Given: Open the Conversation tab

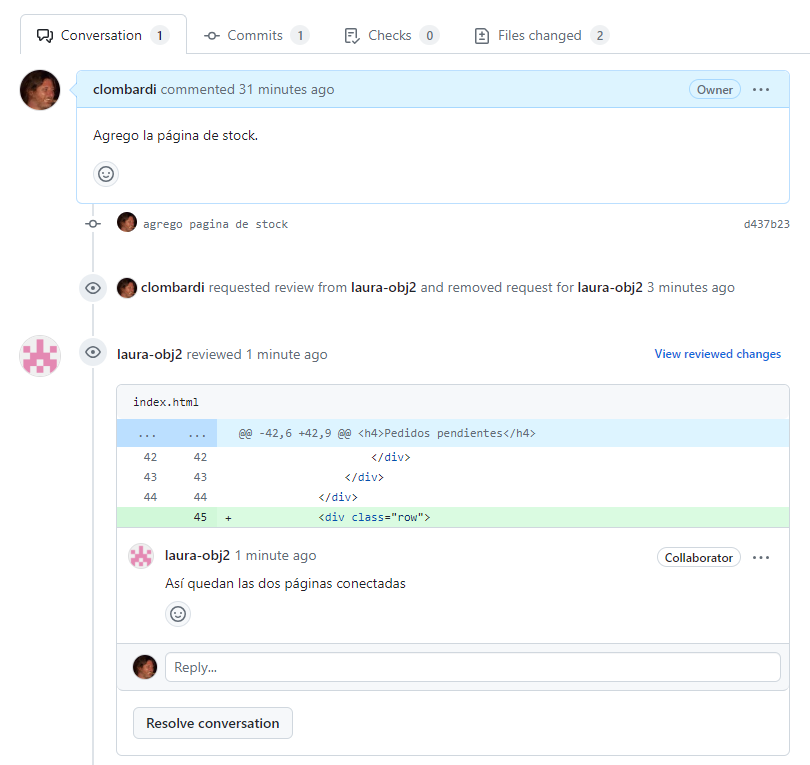Looking at the screenshot, I should click(102, 35).
